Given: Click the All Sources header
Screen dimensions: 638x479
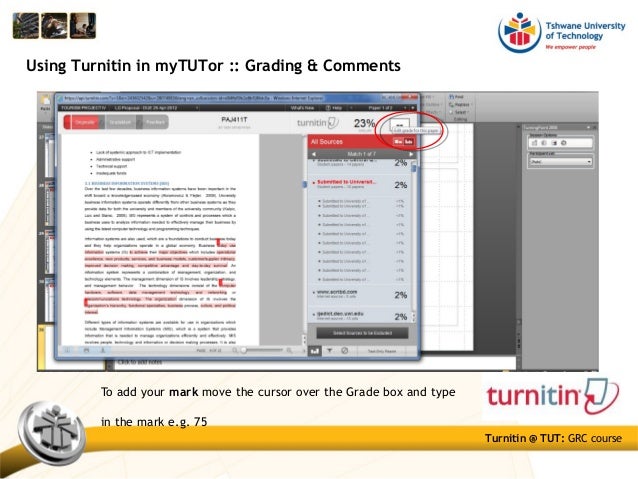Looking at the screenshot, I should [x=327, y=142].
